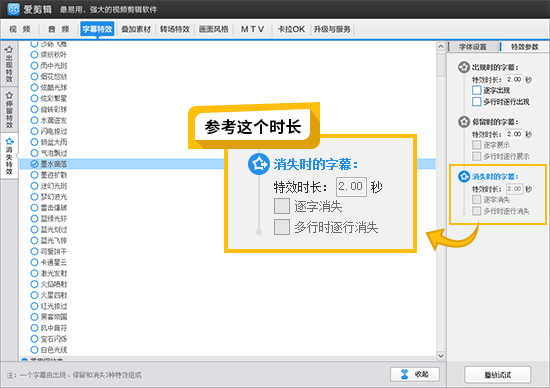
Task: Open the 音频 tab
Action: [59, 29]
